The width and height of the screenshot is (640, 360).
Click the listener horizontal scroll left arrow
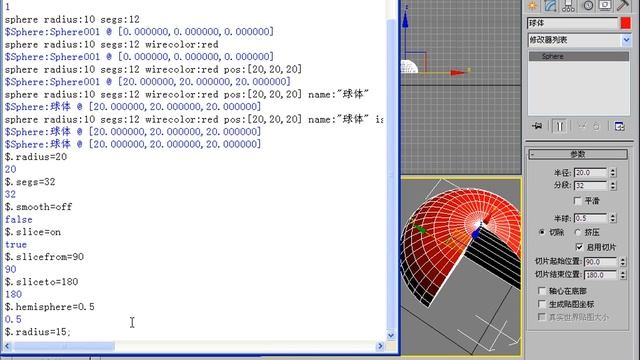[x=7, y=346]
